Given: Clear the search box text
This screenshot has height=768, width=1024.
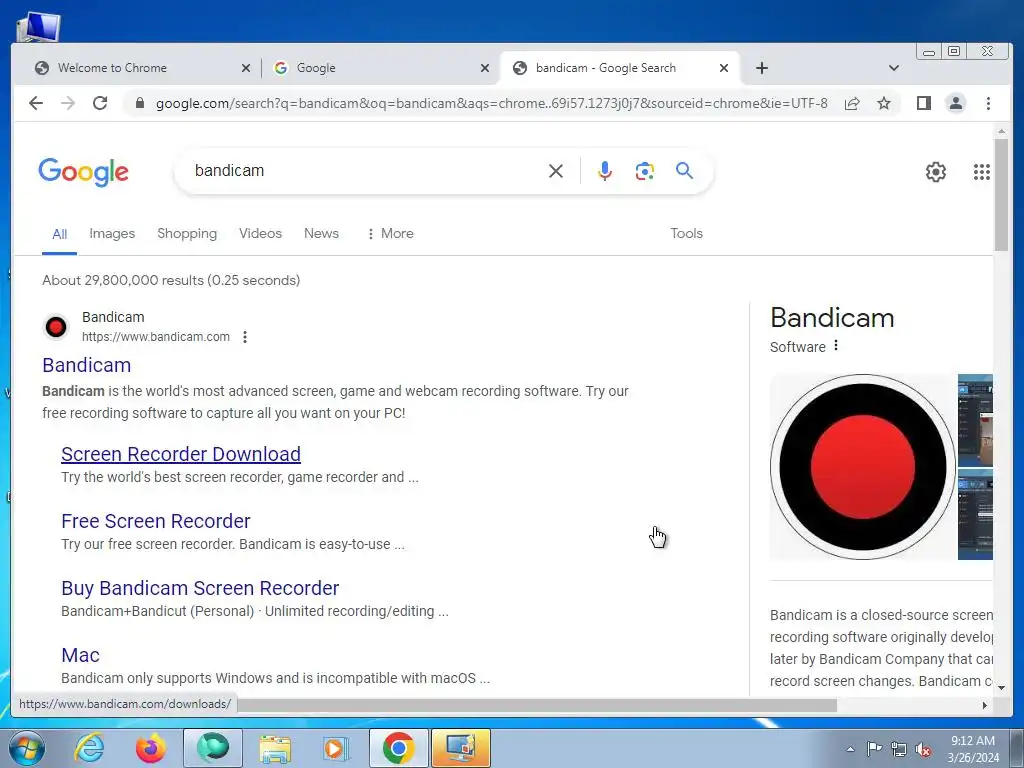Looking at the screenshot, I should click(556, 171).
